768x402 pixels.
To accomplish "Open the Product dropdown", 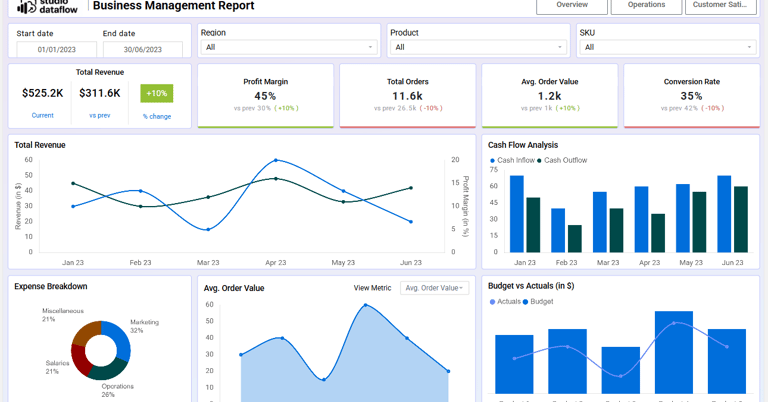I will [x=479, y=47].
